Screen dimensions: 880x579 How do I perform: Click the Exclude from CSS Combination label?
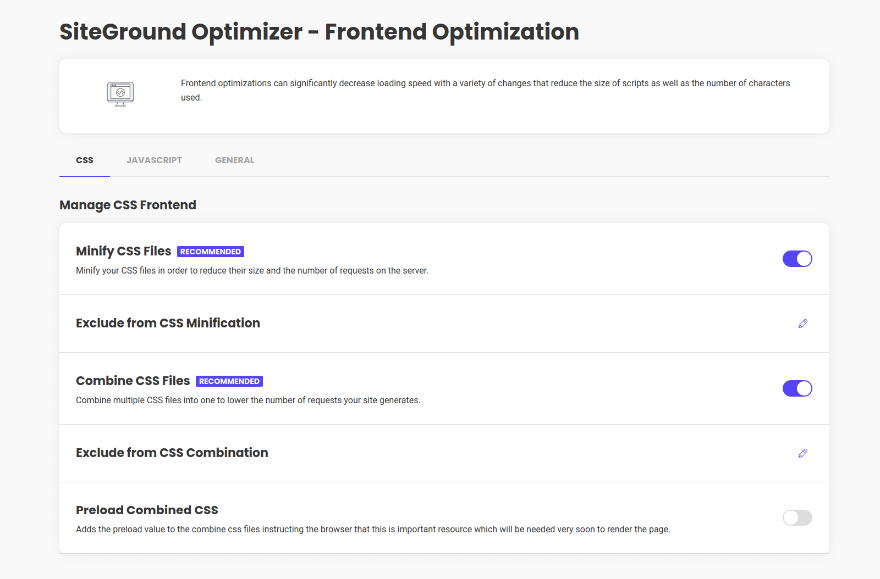[x=172, y=453]
